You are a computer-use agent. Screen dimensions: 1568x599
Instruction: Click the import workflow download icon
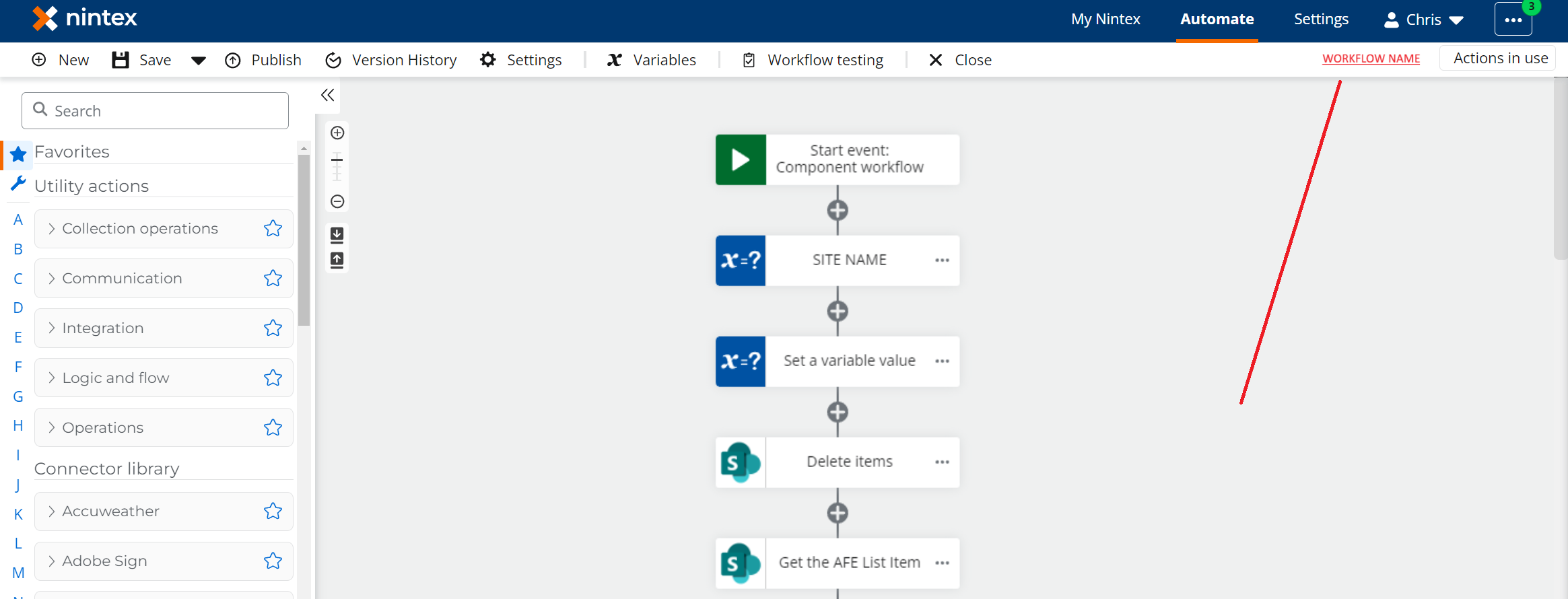pyautogui.click(x=337, y=234)
